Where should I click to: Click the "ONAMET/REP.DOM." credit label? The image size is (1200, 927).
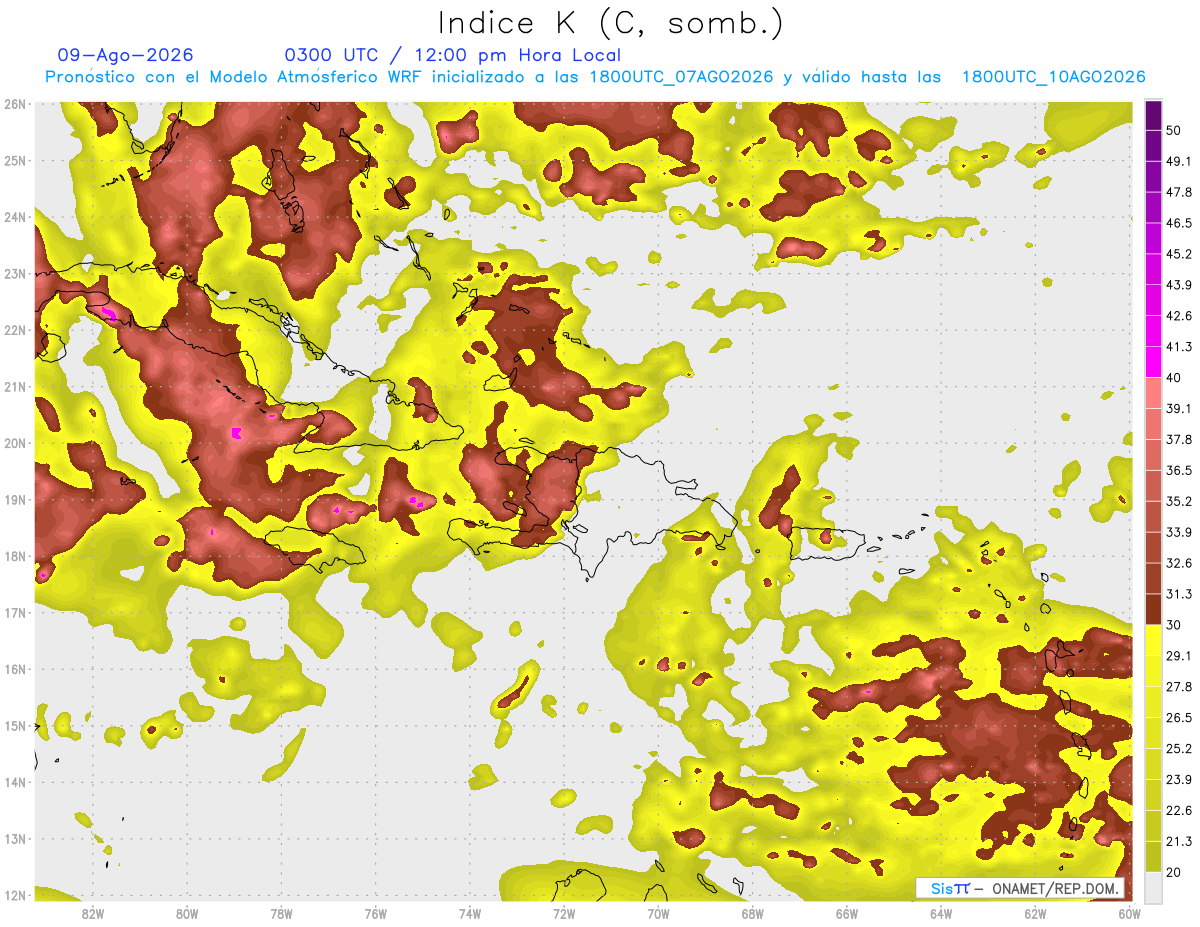[1055, 889]
